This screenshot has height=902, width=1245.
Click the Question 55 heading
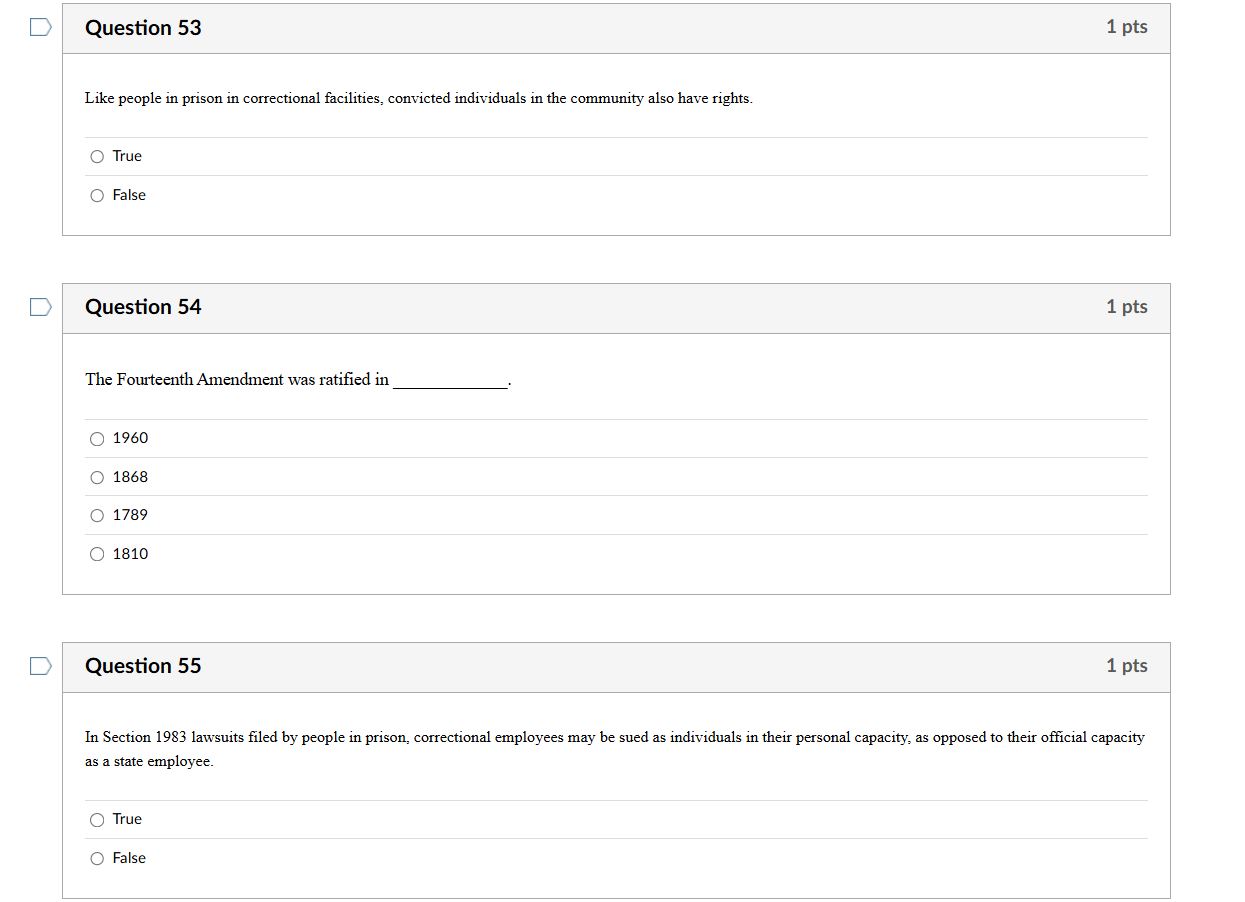[x=143, y=666]
